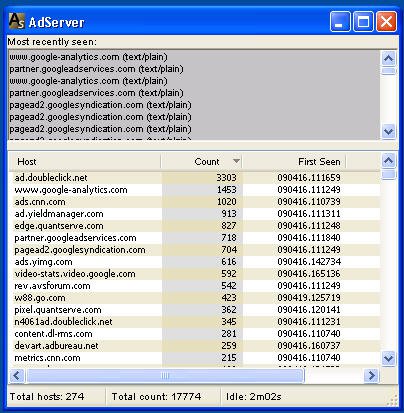Screen dimensions: 404x413
Task: Click down arrow of host table scrollbar
Action: [x=388, y=359]
